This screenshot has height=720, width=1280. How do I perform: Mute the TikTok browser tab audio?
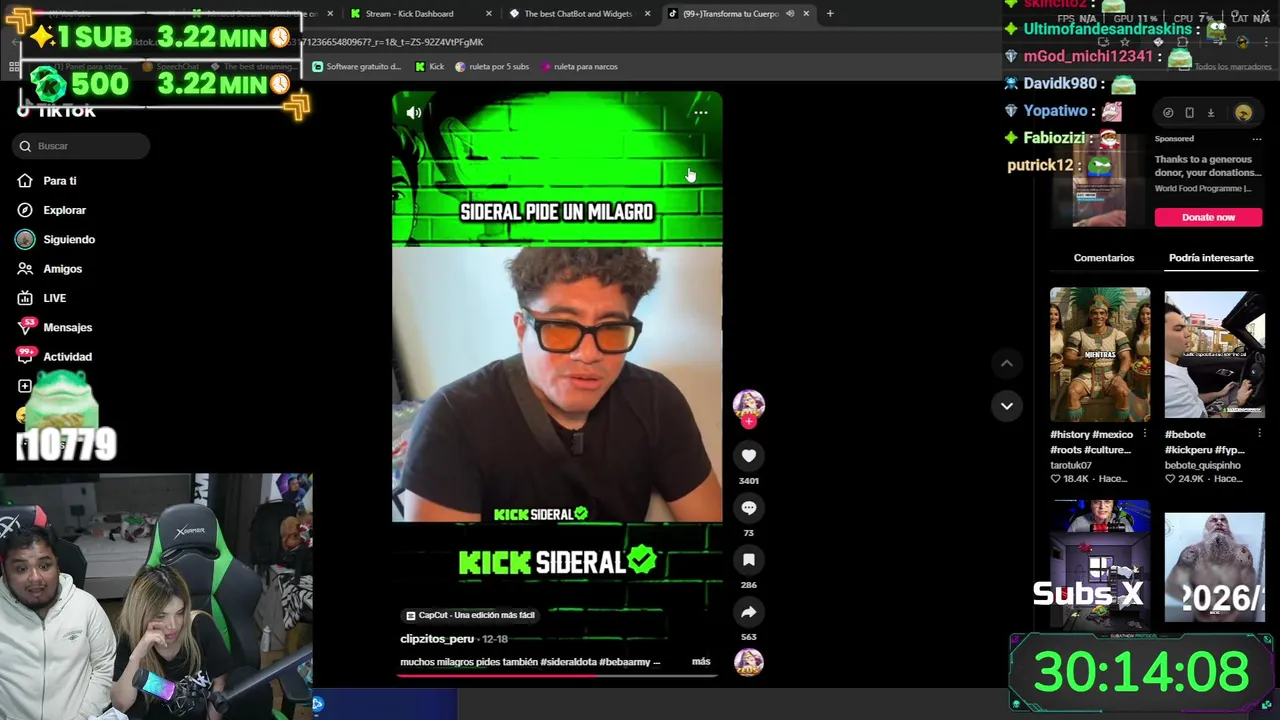pos(790,14)
